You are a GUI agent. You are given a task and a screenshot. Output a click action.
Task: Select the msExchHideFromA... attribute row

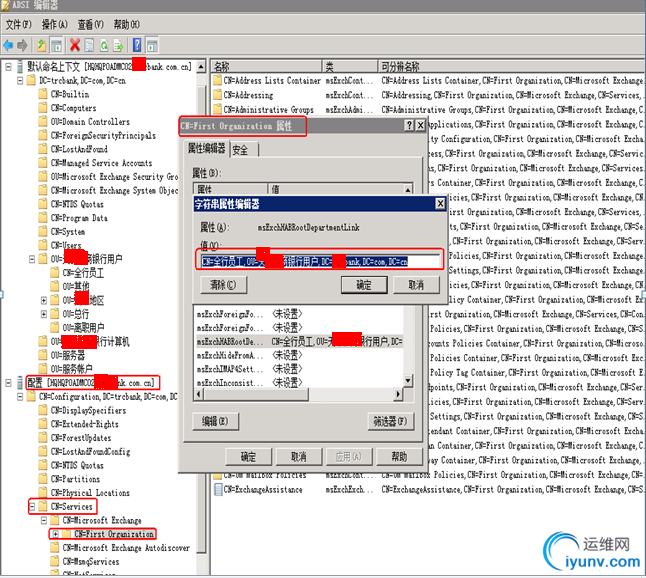click(x=299, y=355)
